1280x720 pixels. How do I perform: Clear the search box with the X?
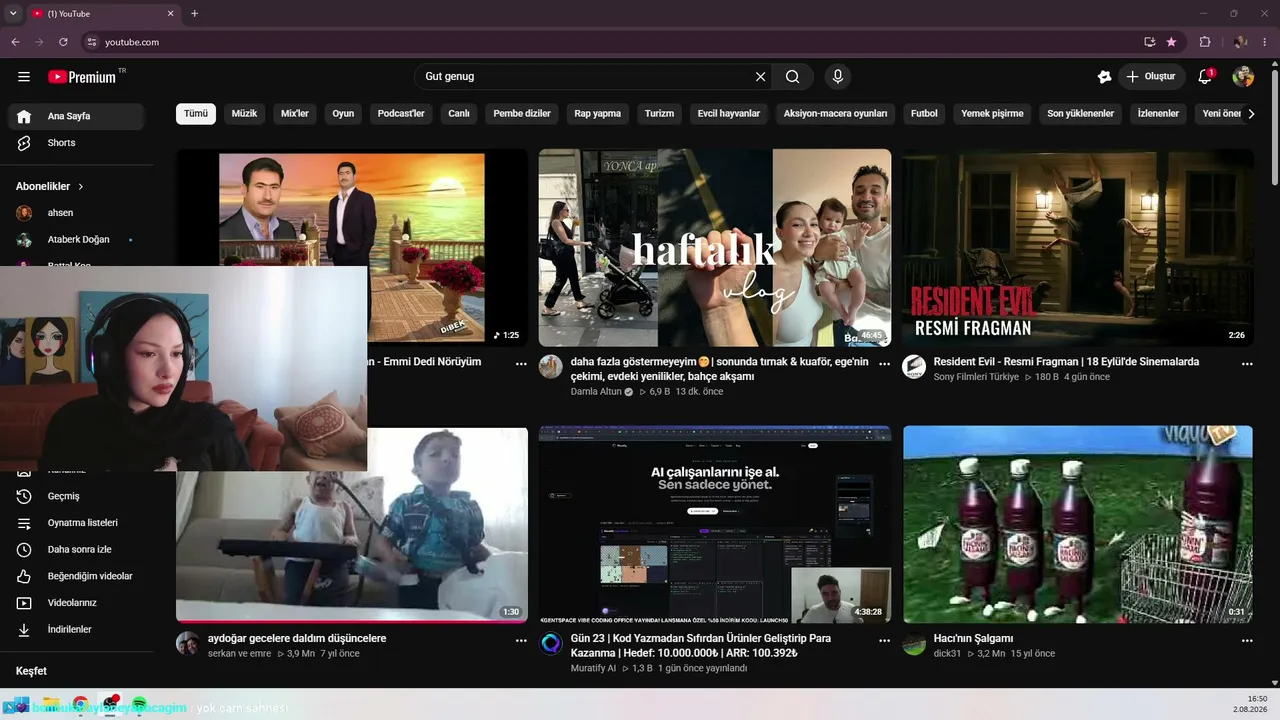(760, 77)
